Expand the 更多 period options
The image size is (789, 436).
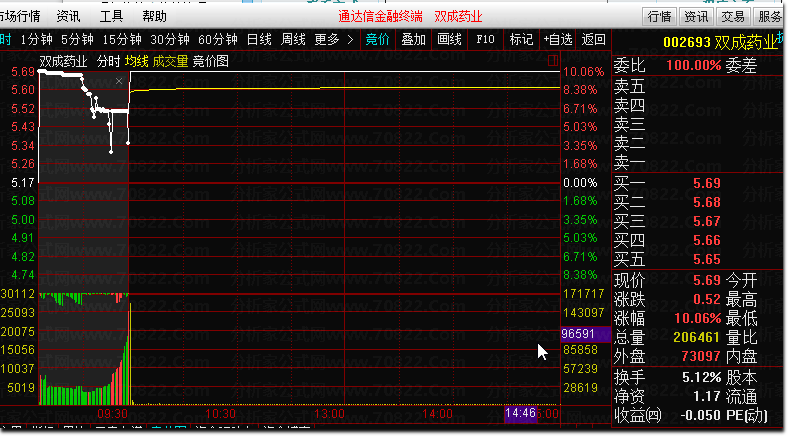pos(334,39)
